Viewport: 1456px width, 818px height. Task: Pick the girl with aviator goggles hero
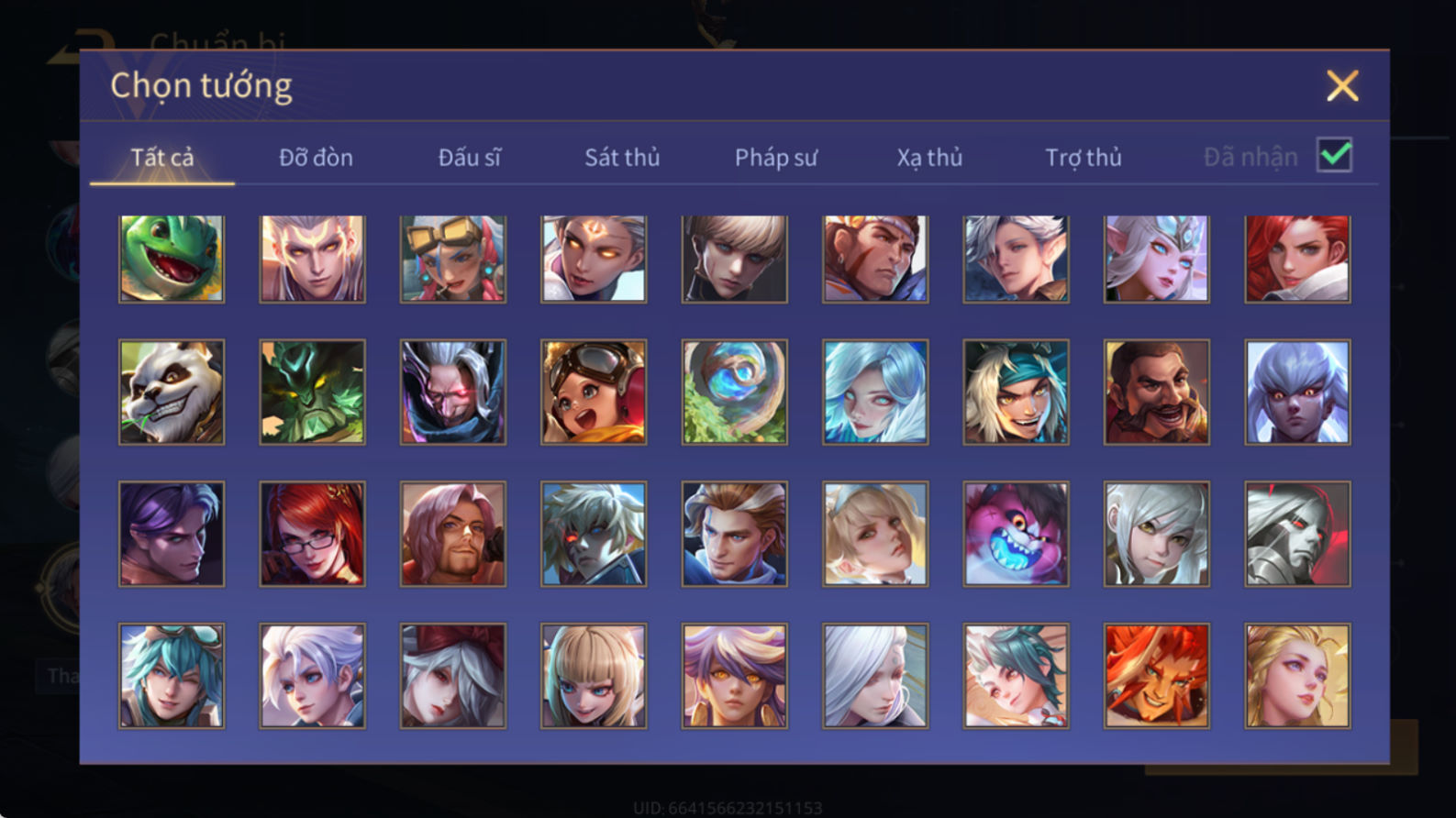pyautogui.click(x=594, y=392)
